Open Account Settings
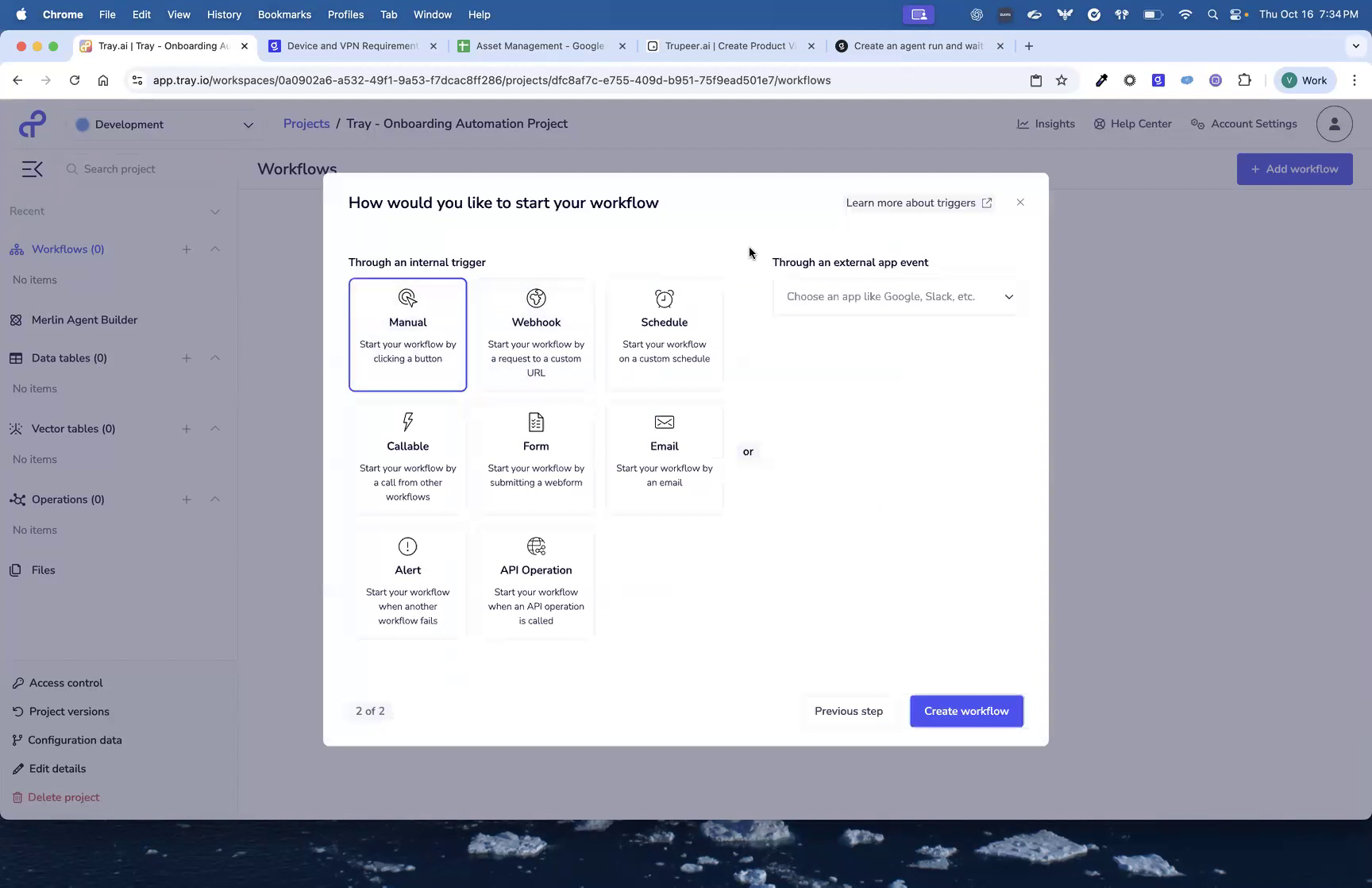The height and width of the screenshot is (888, 1372). pos(1243,124)
